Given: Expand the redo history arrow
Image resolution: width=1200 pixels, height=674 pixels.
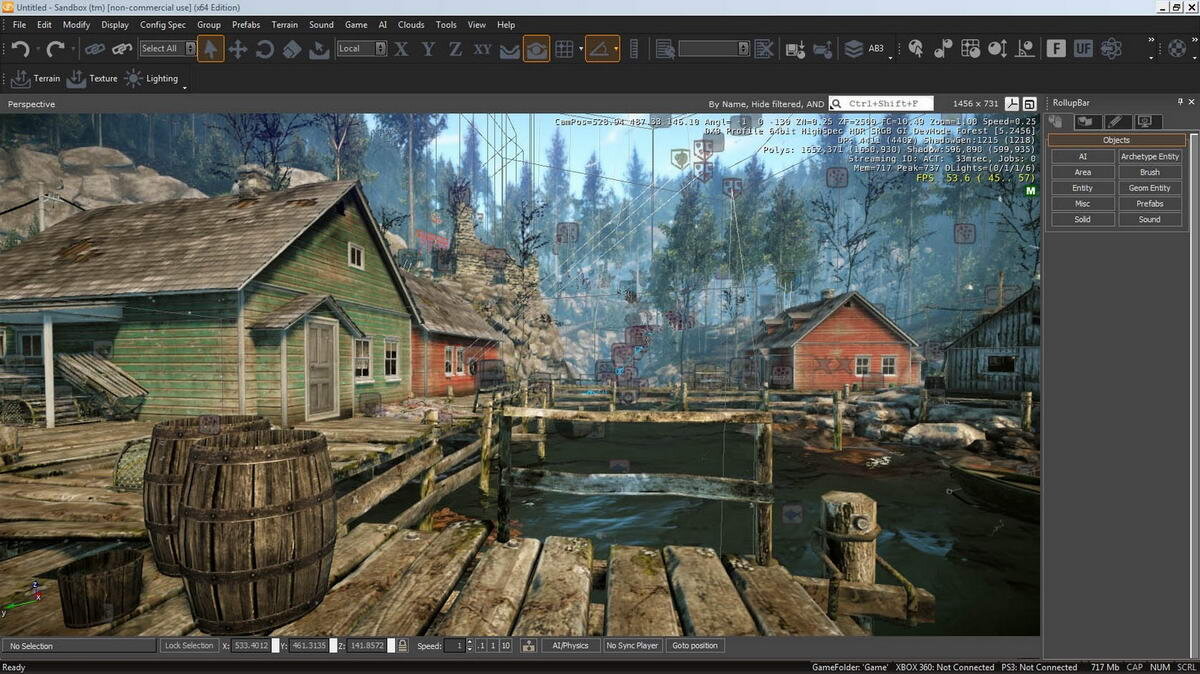Looking at the screenshot, I should coord(72,48).
